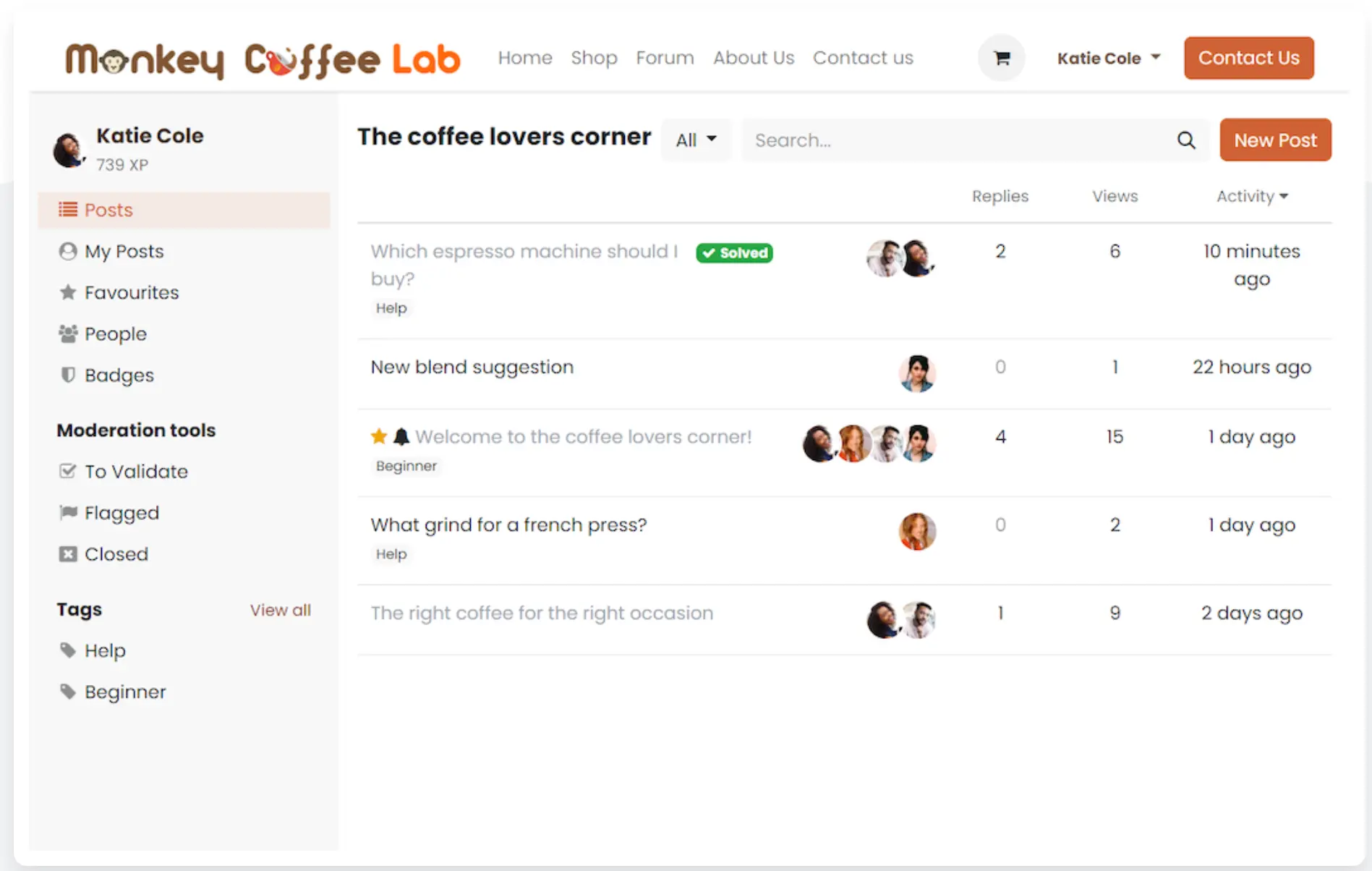
Task: Open the Activity sort dropdown
Action: click(1252, 196)
